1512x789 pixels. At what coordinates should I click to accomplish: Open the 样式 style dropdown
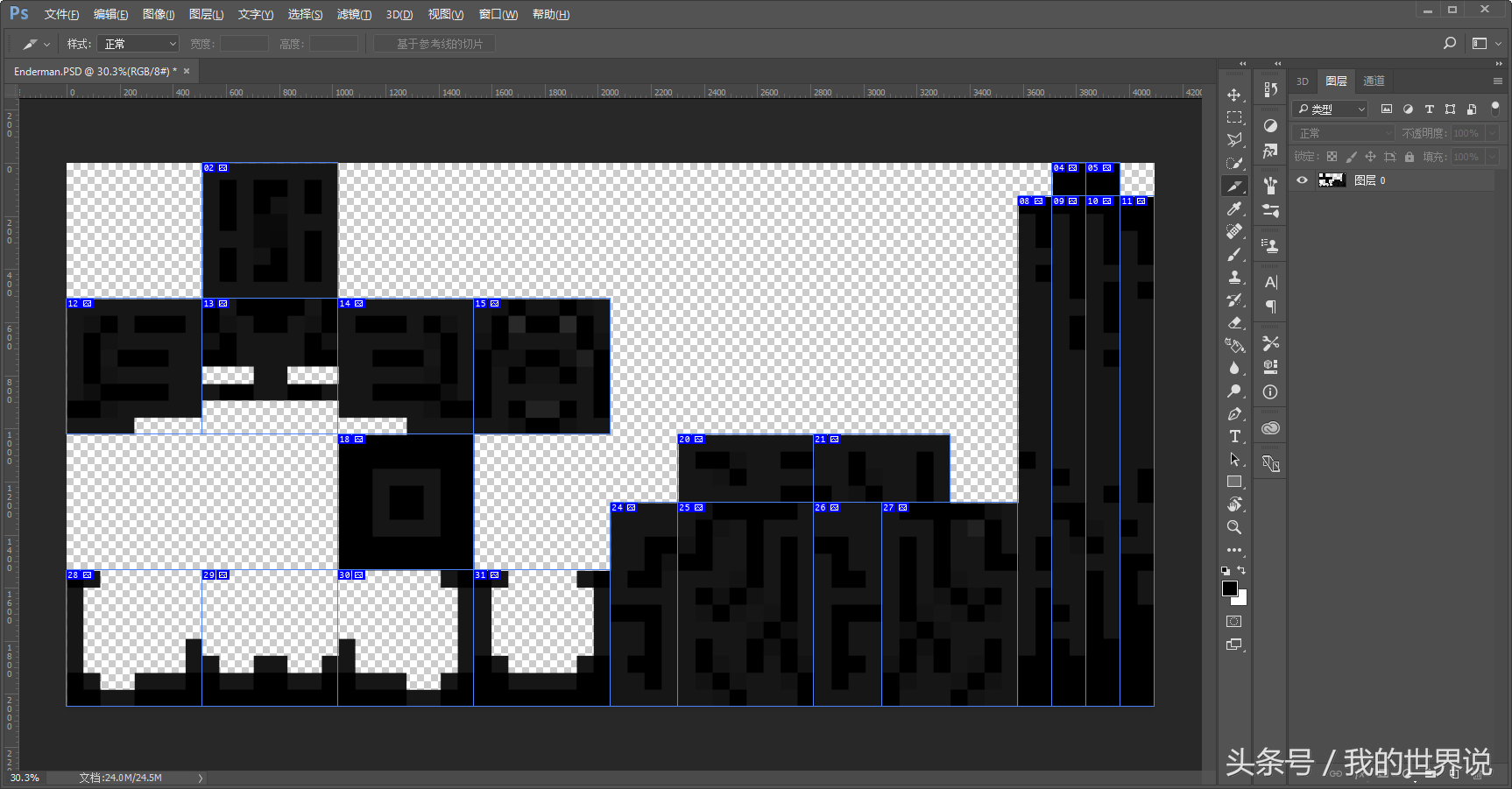pos(138,44)
